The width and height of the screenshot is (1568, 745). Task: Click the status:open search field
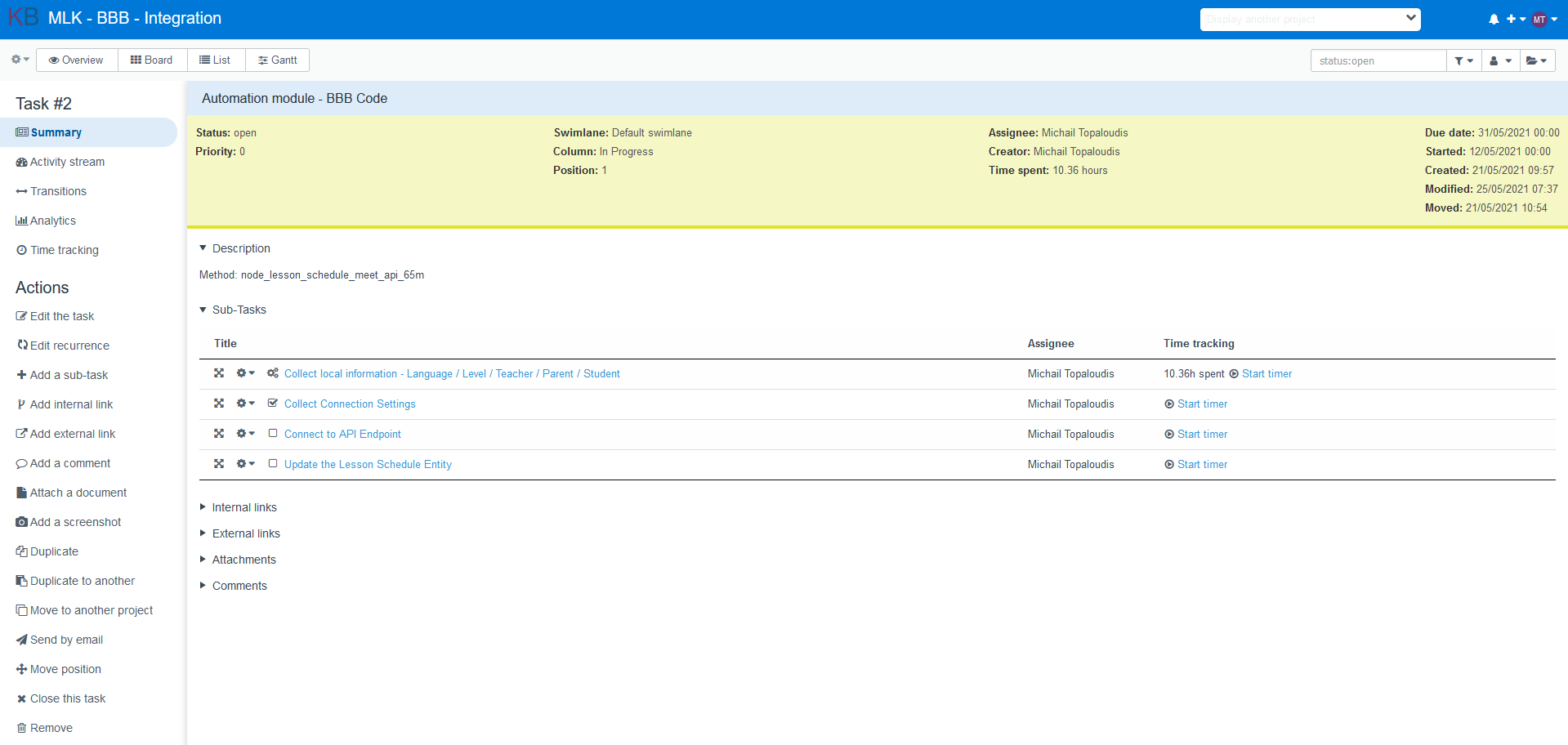click(x=1378, y=60)
